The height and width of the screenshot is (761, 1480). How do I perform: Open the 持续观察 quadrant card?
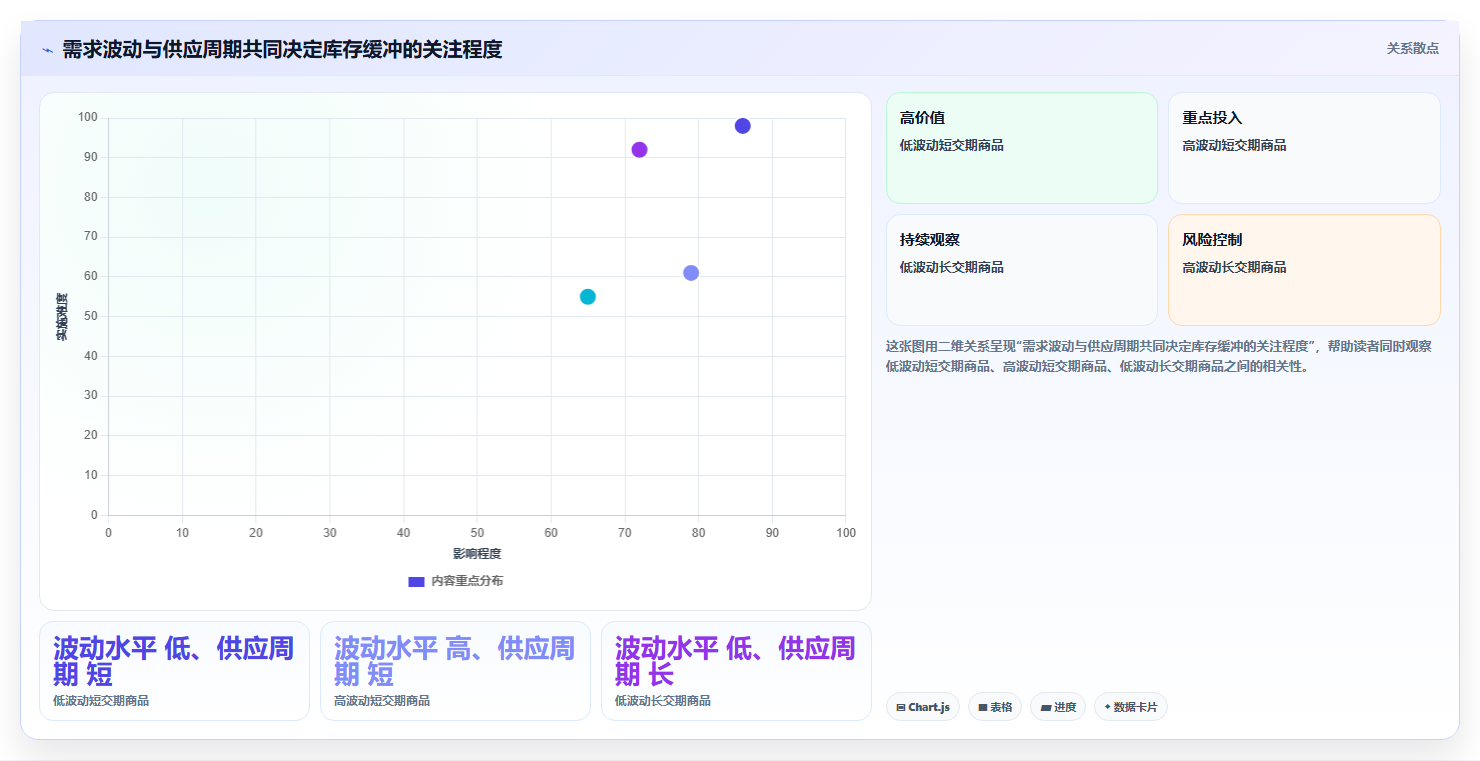point(1021,270)
